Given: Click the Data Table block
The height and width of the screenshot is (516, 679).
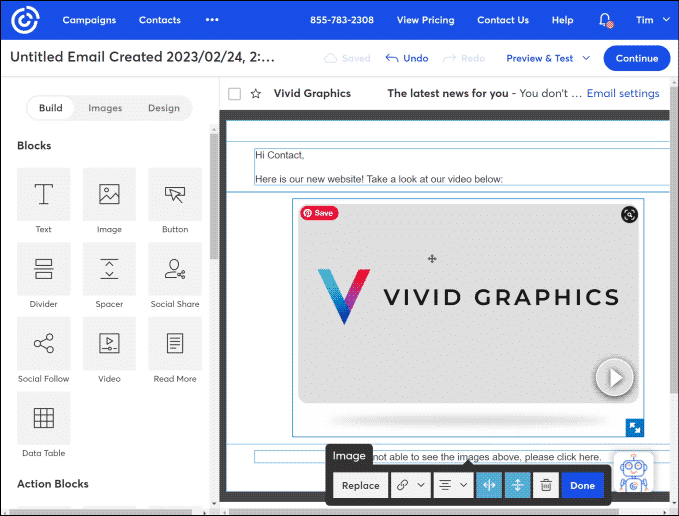Looking at the screenshot, I should coord(44,418).
